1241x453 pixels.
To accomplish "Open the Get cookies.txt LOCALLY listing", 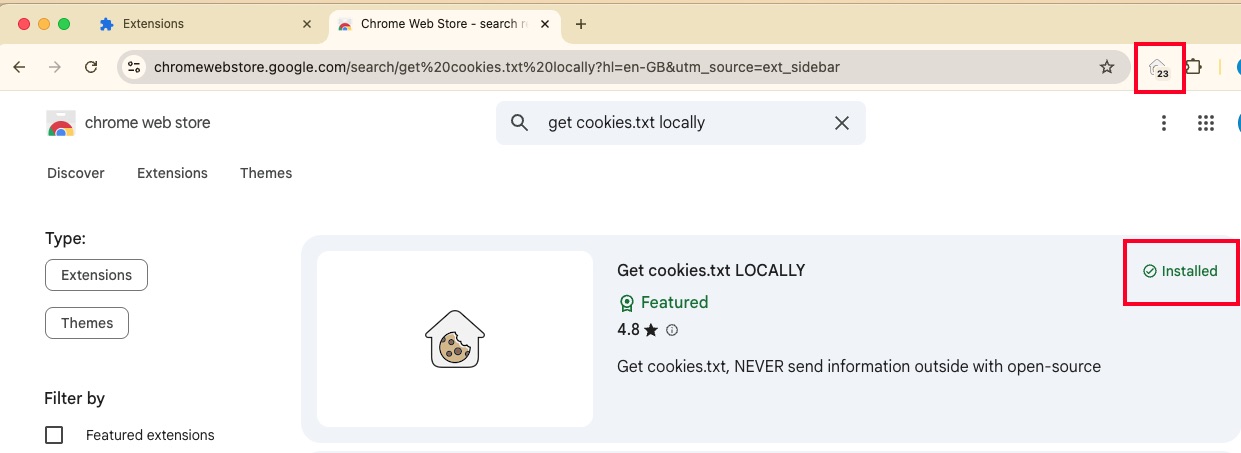I will click(x=711, y=270).
